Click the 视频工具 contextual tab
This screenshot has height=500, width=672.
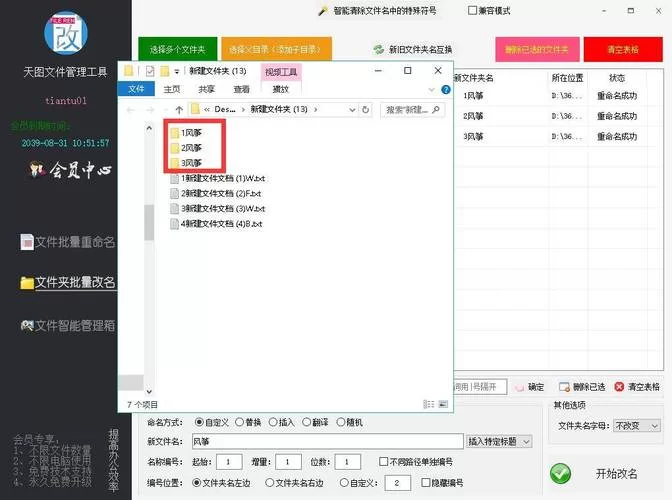click(x=281, y=72)
